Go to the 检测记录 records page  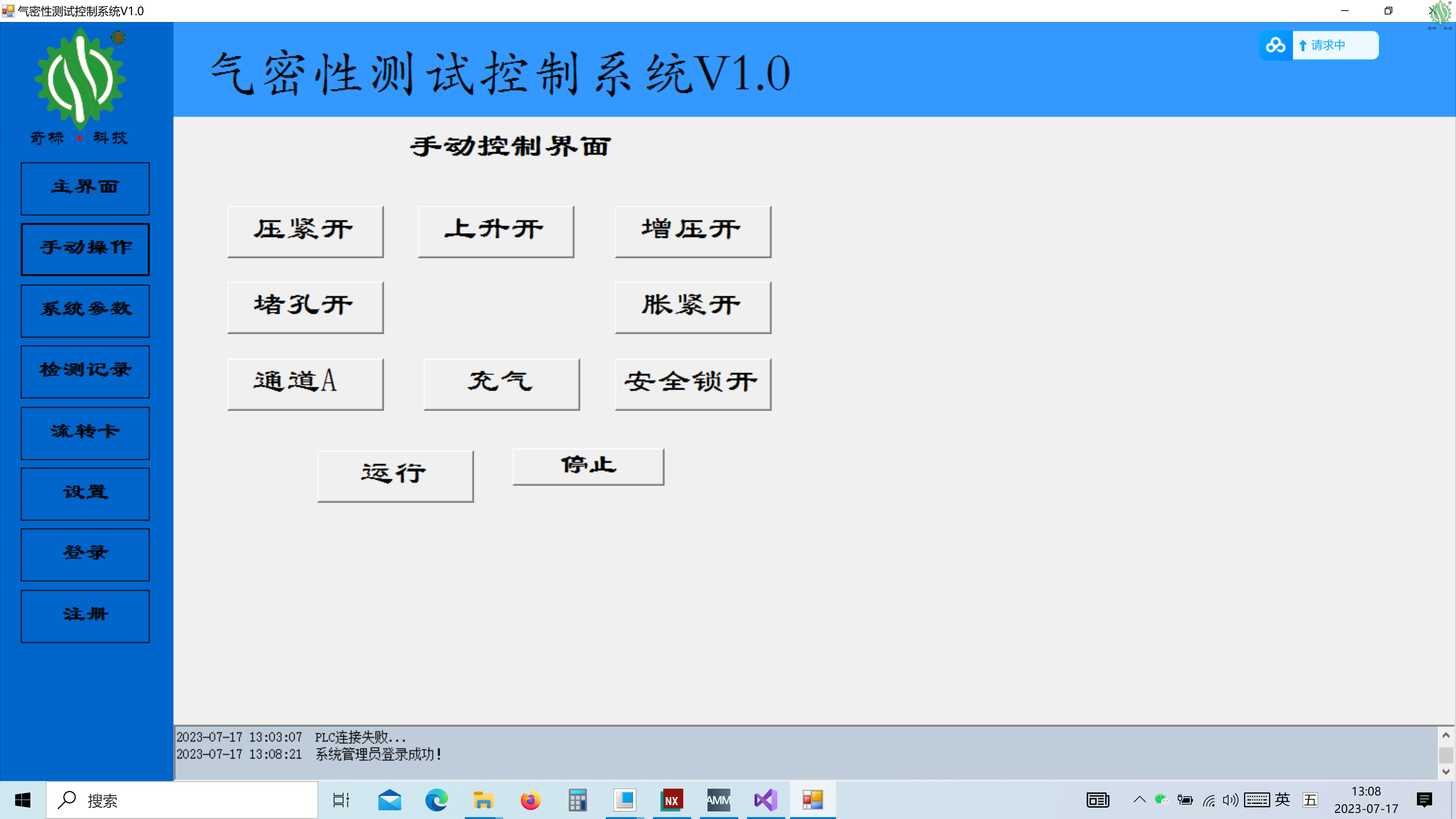pos(85,371)
